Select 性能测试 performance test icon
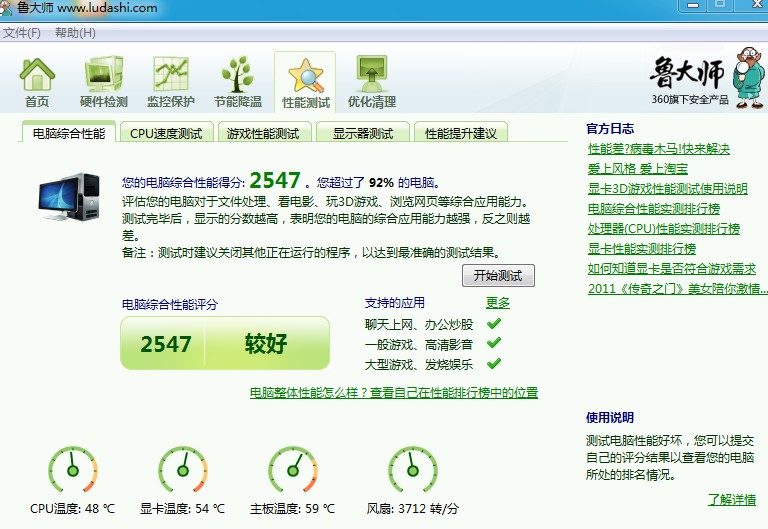The image size is (768, 529). [306, 83]
